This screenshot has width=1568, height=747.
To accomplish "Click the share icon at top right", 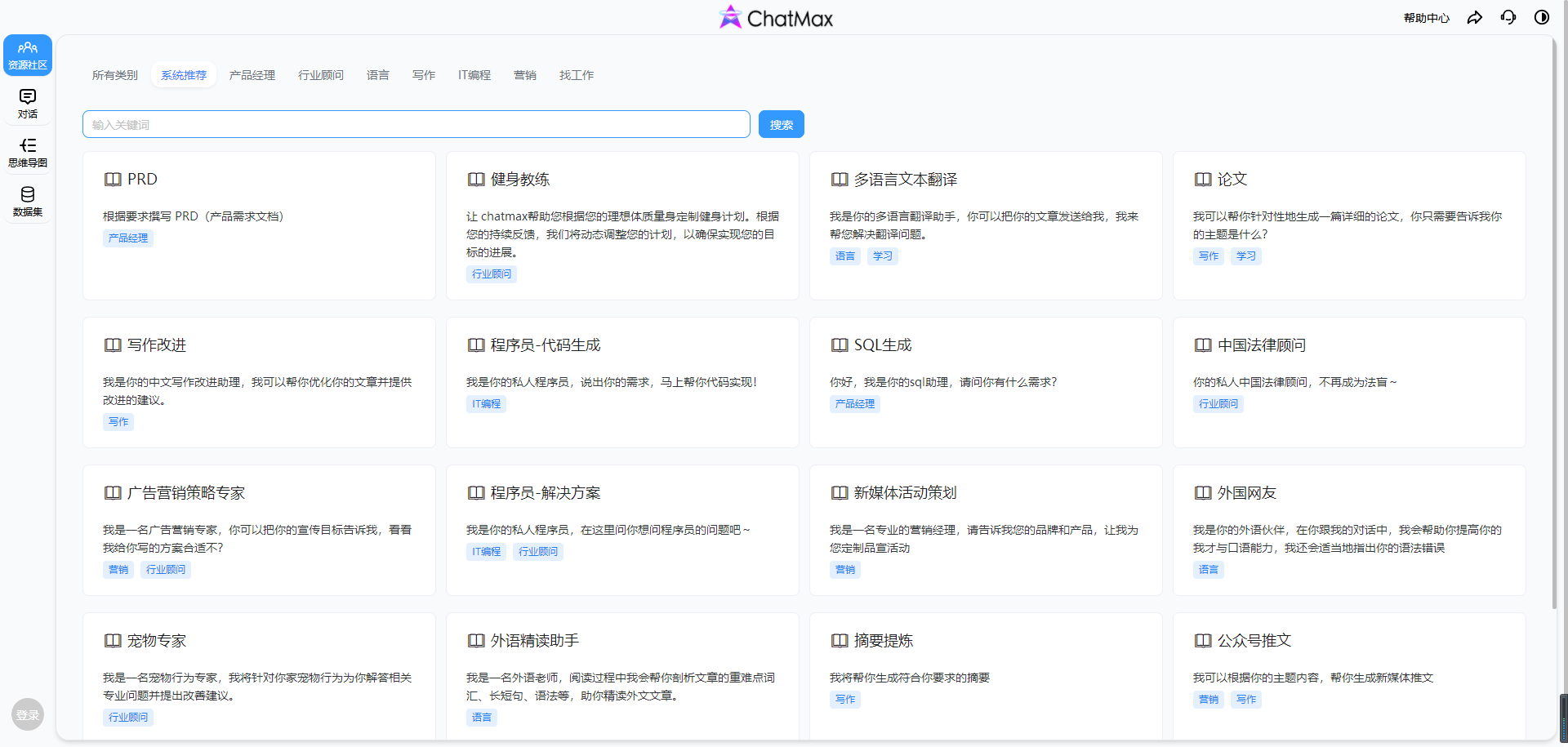I will click(1475, 16).
